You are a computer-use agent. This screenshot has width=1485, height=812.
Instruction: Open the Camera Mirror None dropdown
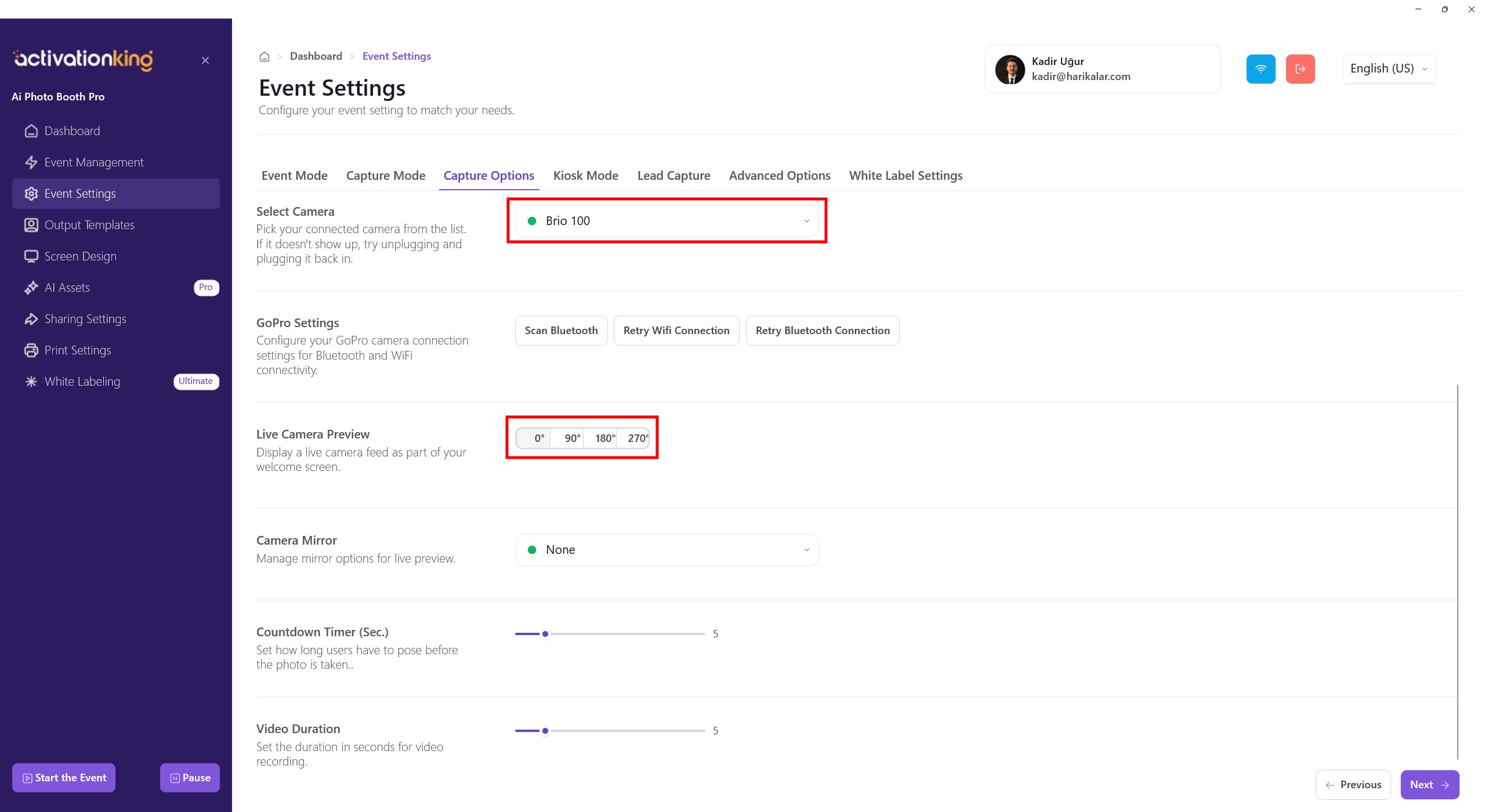coord(667,550)
